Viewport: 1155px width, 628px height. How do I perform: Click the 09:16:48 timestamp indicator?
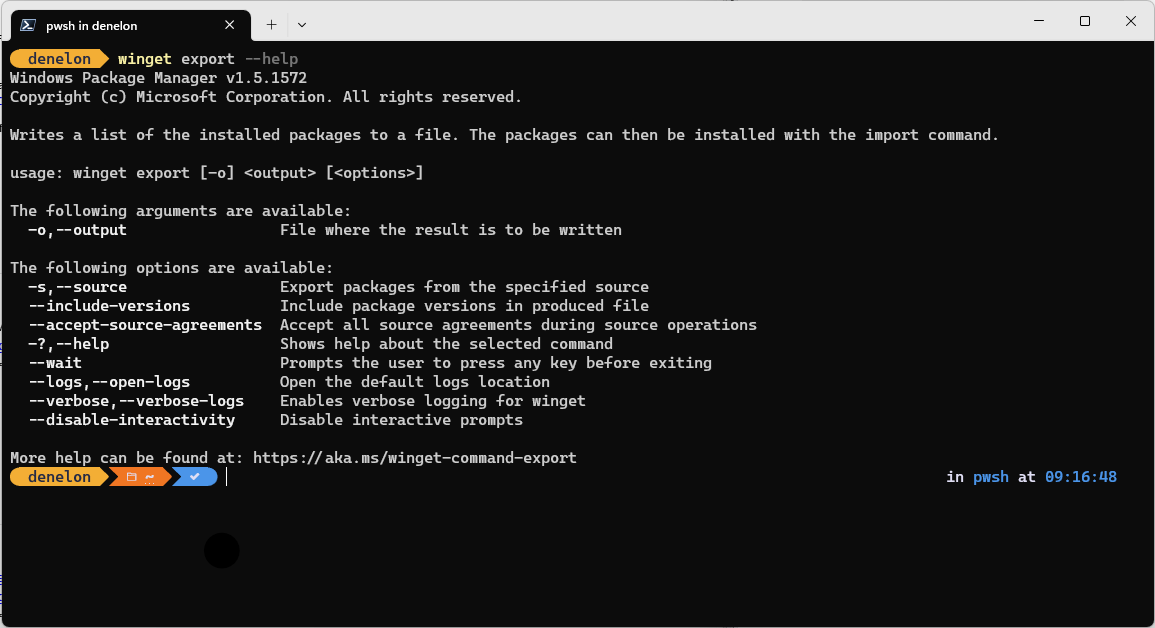coord(1080,477)
